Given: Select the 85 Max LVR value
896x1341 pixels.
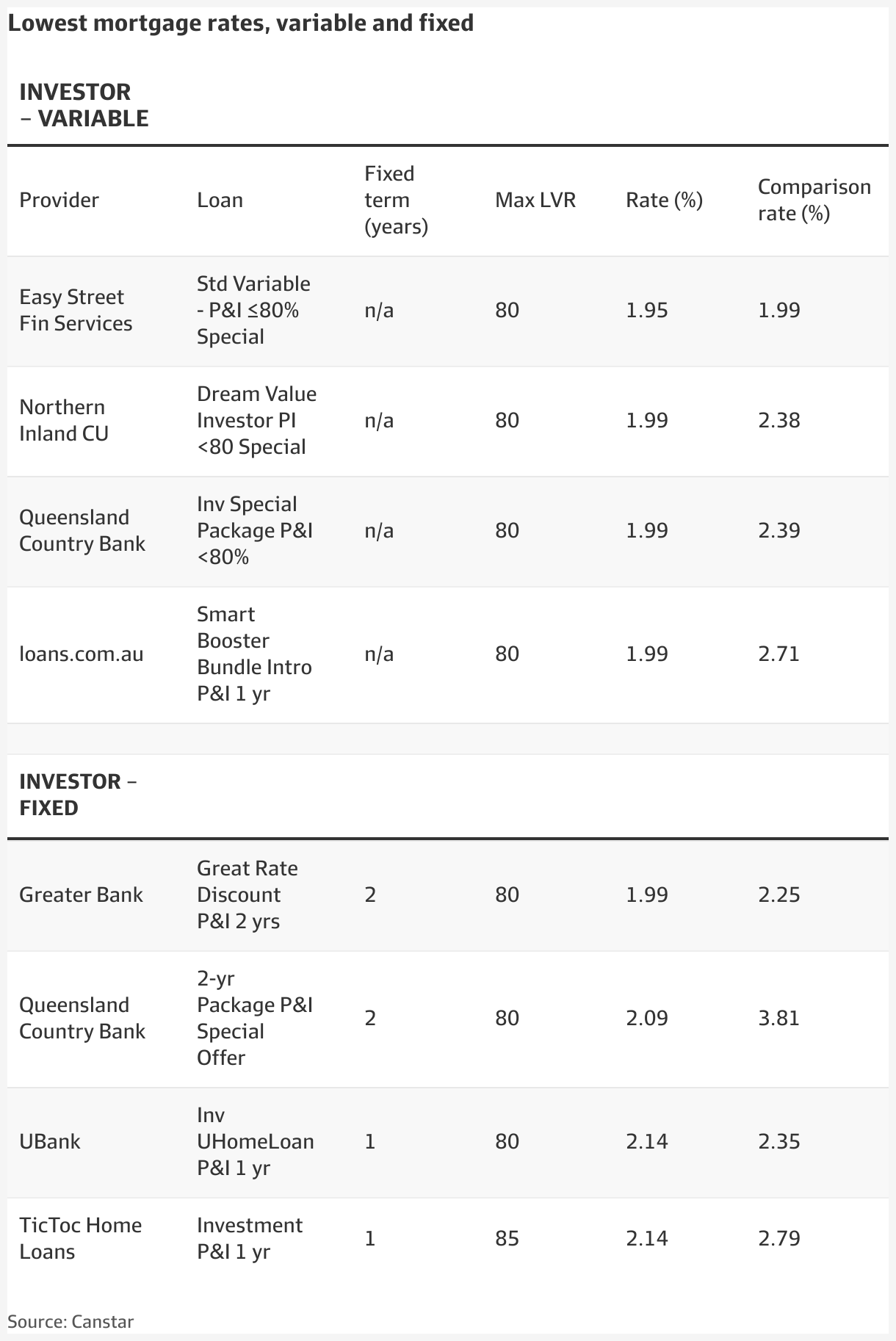Looking at the screenshot, I should click(x=507, y=1239).
